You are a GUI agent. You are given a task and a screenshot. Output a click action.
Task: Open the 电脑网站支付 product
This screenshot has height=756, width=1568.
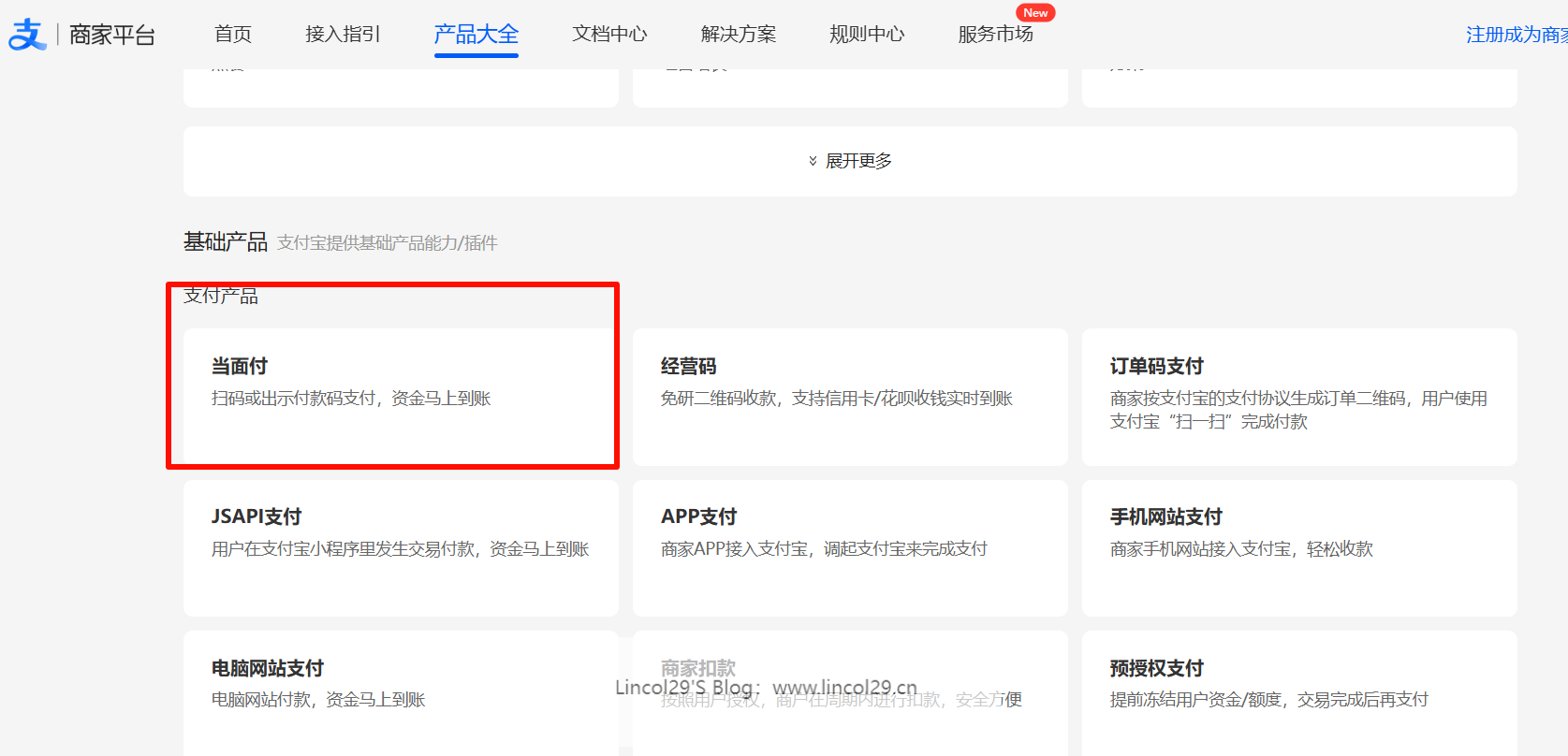(401, 692)
